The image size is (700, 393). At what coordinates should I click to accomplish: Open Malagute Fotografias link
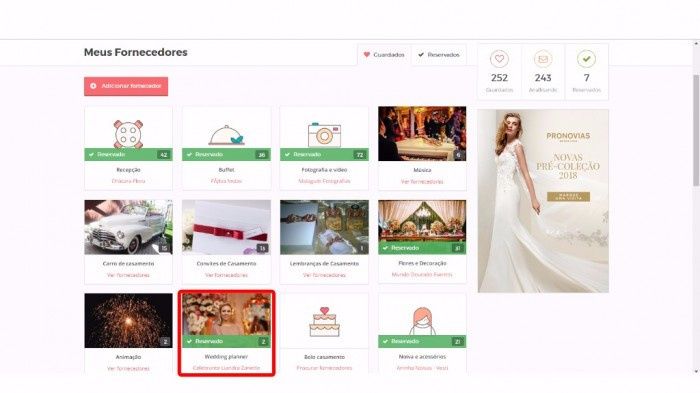(x=325, y=181)
